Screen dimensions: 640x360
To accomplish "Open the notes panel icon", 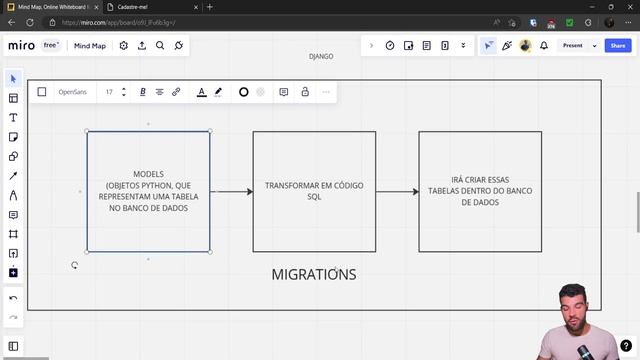I will click(427, 46).
